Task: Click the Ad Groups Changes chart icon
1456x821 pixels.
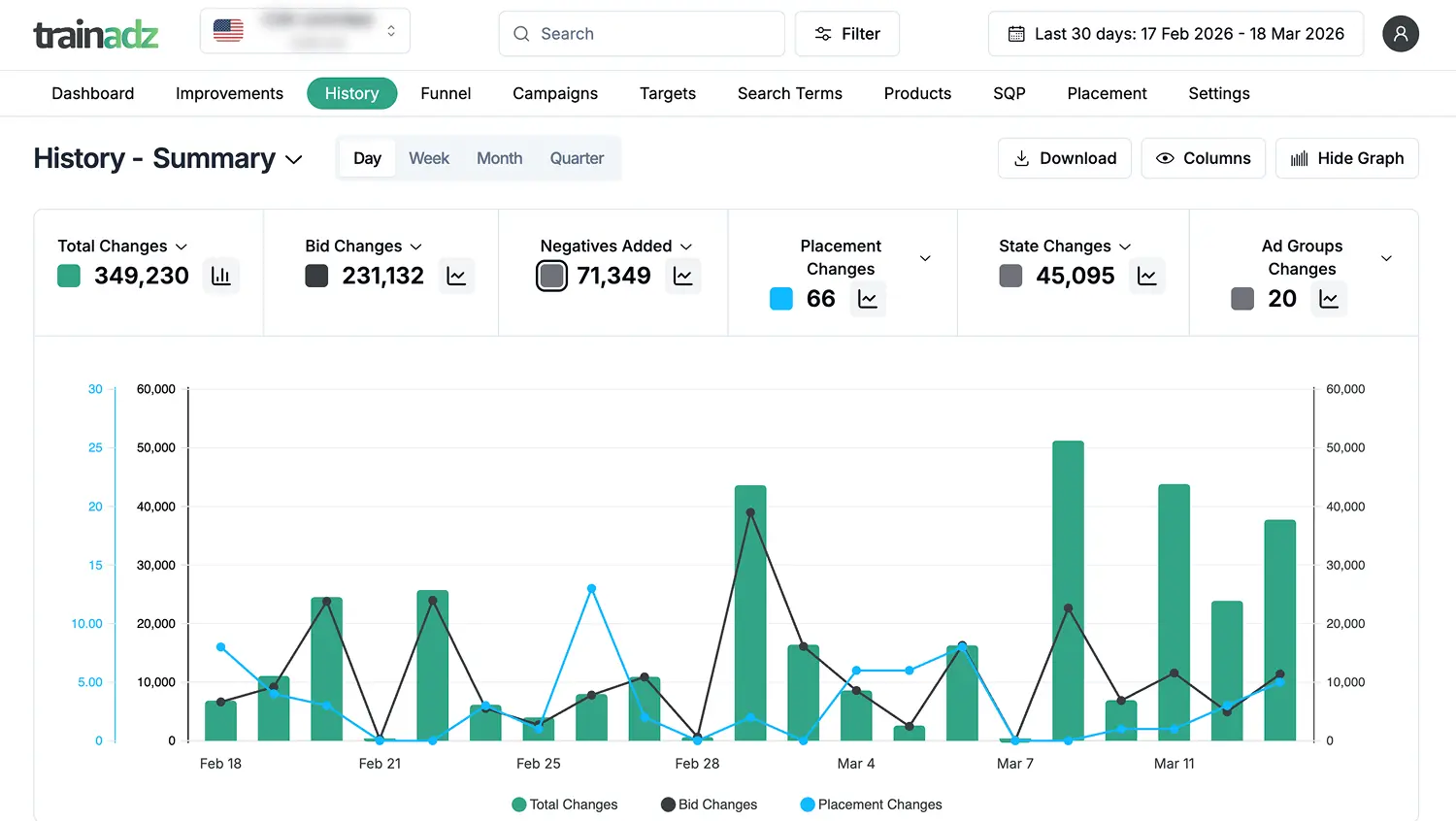Action: click(1329, 299)
